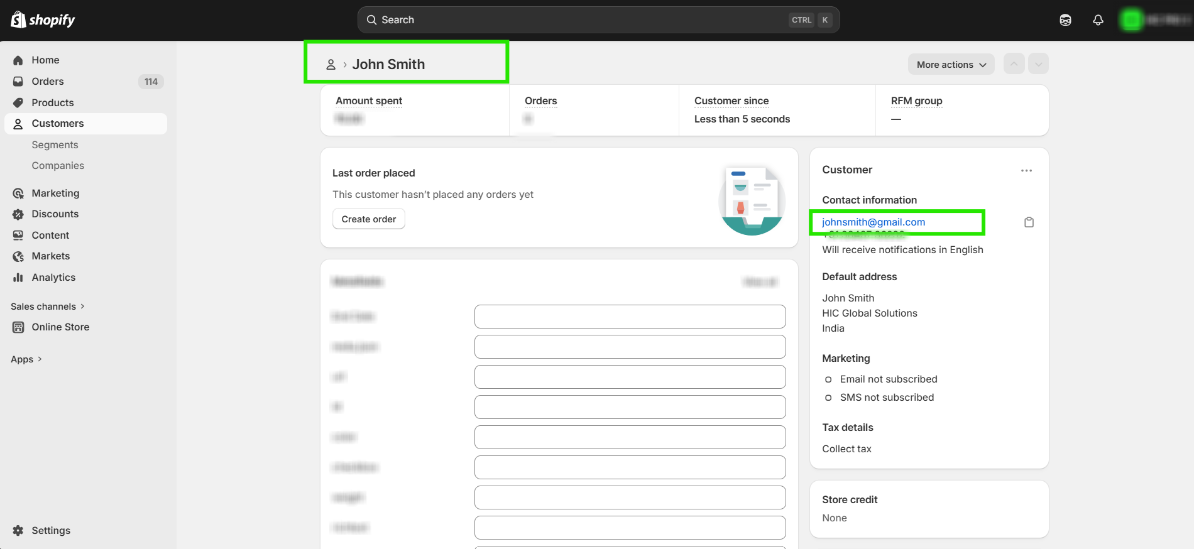Open Settings from sidebar

[50, 531]
